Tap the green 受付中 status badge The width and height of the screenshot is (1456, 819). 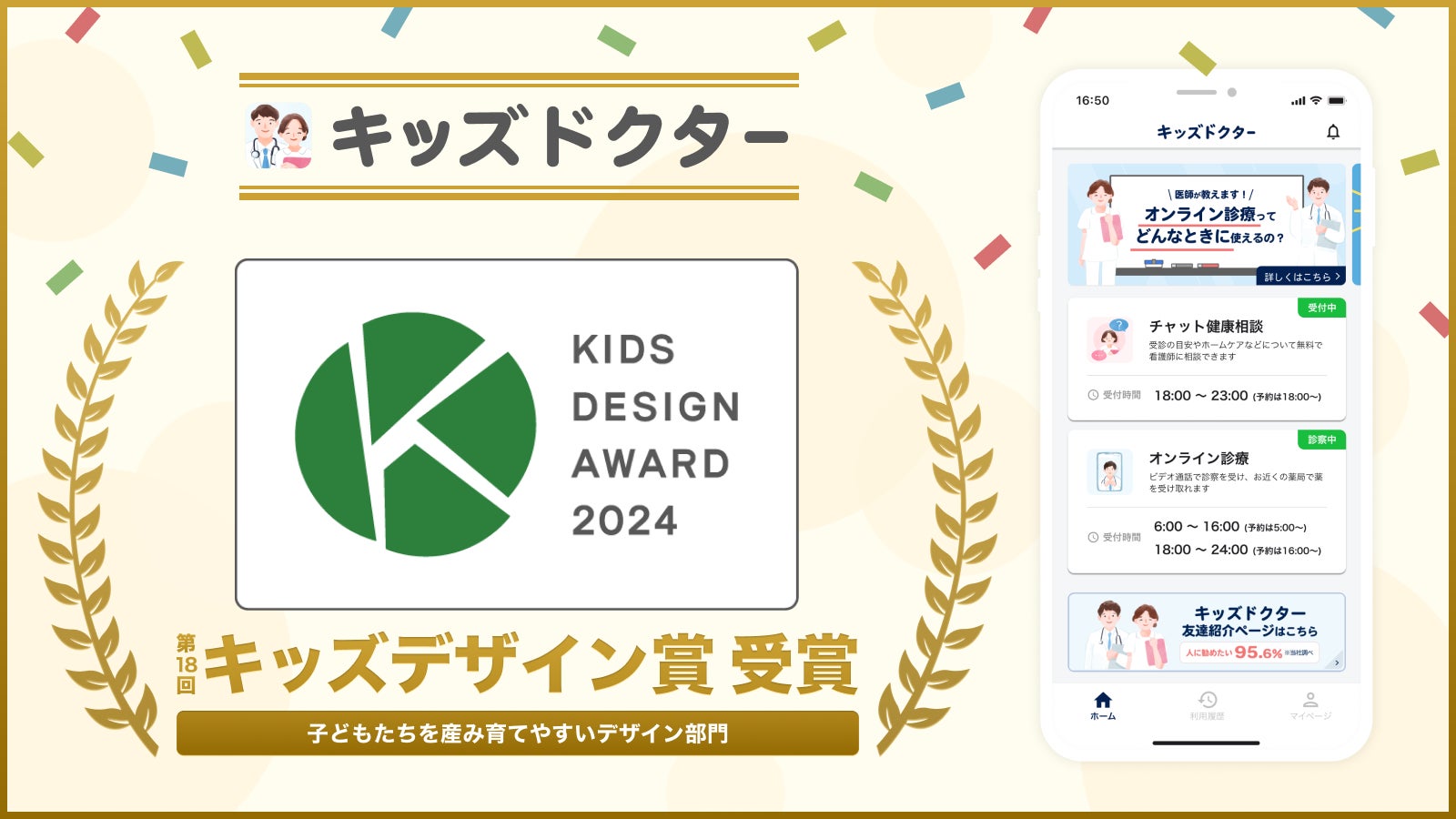(x=1321, y=308)
